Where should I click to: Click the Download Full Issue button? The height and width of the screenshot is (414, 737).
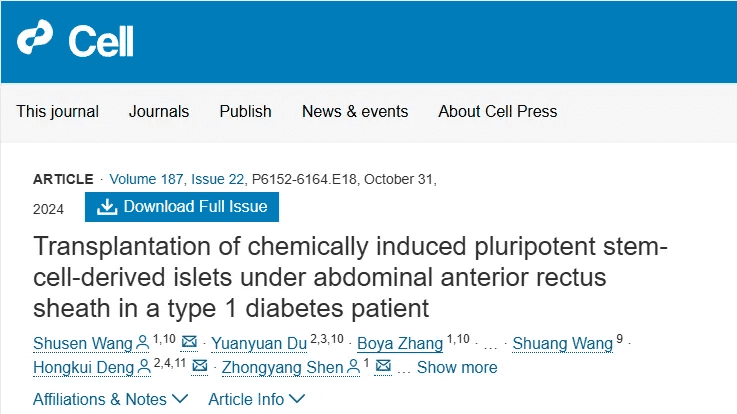(182, 207)
